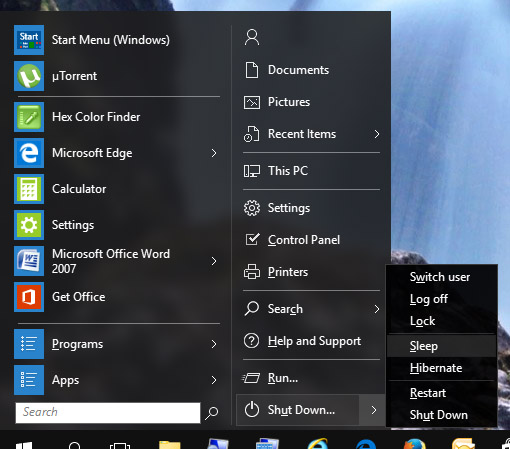Choose Switch user from power menu

coord(440,277)
